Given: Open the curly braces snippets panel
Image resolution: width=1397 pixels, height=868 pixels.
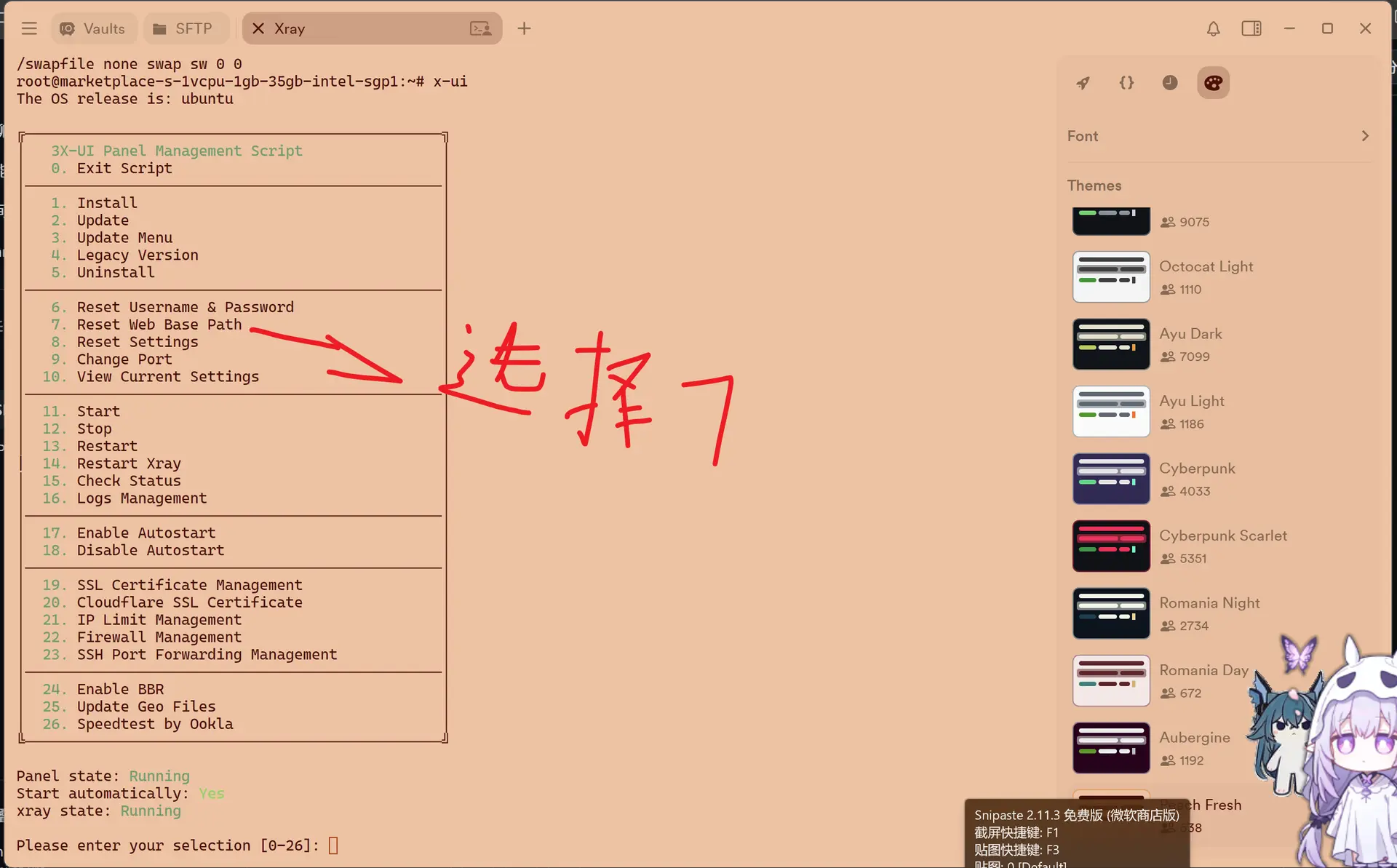Looking at the screenshot, I should click(x=1126, y=83).
